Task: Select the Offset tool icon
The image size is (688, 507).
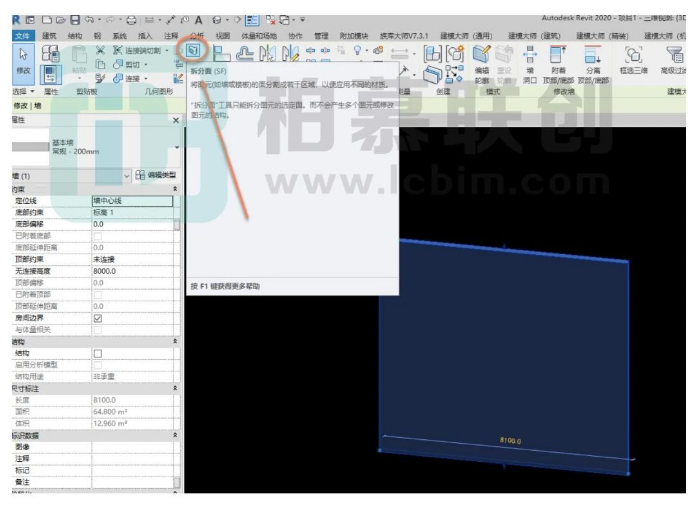Action: (x=244, y=54)
